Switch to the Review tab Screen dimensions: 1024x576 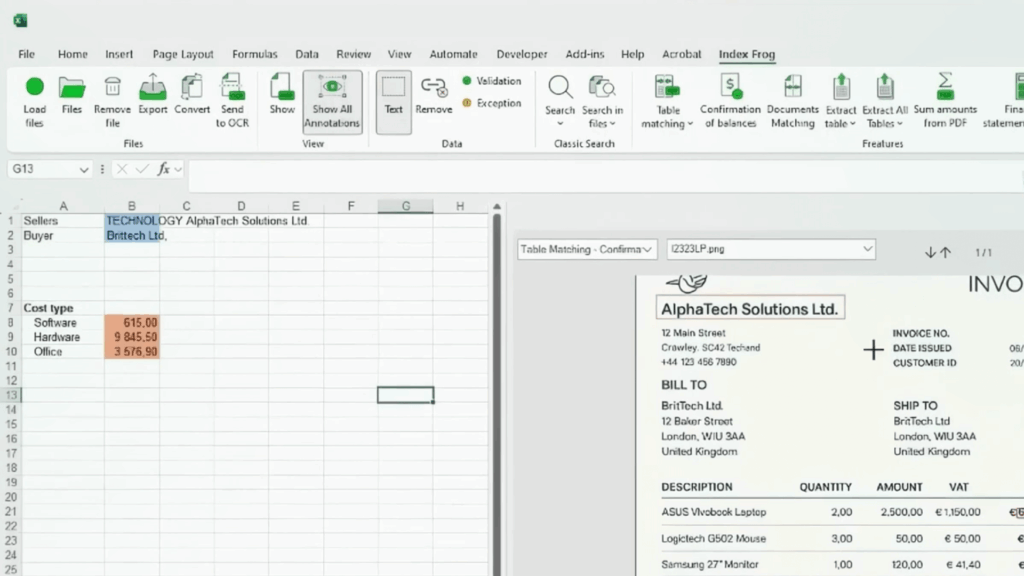[353, 54]
